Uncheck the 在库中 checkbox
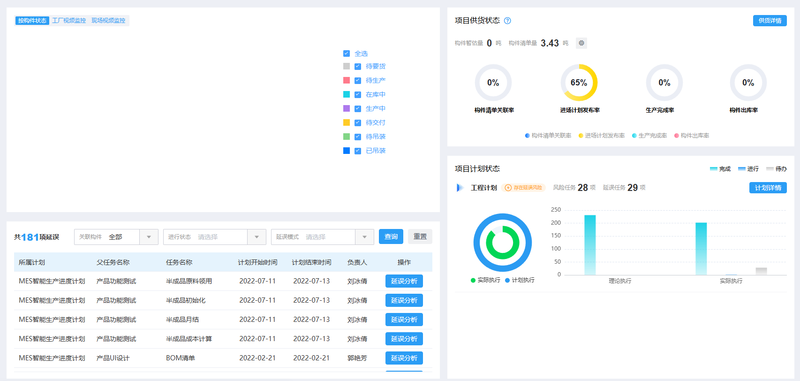Screen dimensions: 800x381 click(x=358, y=94)
